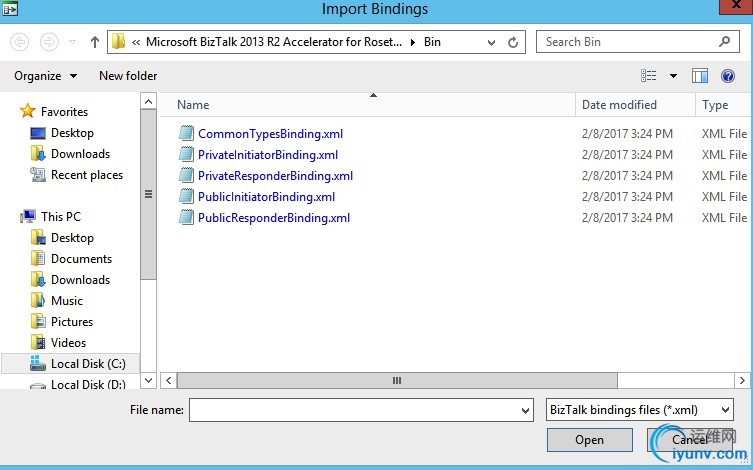Click the folder icon in the address bar
The image size is (753, 470).
coord(118,42)
